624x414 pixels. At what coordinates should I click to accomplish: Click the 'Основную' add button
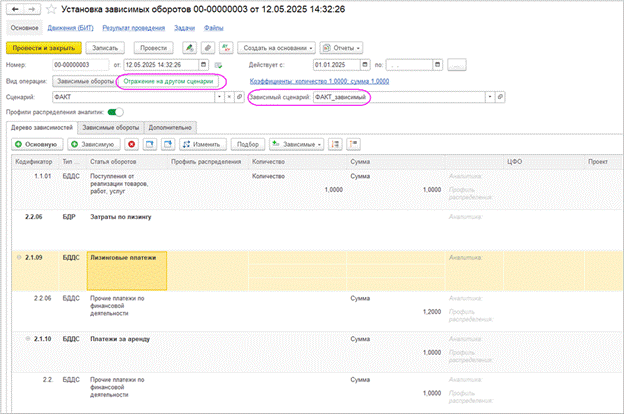36,145
